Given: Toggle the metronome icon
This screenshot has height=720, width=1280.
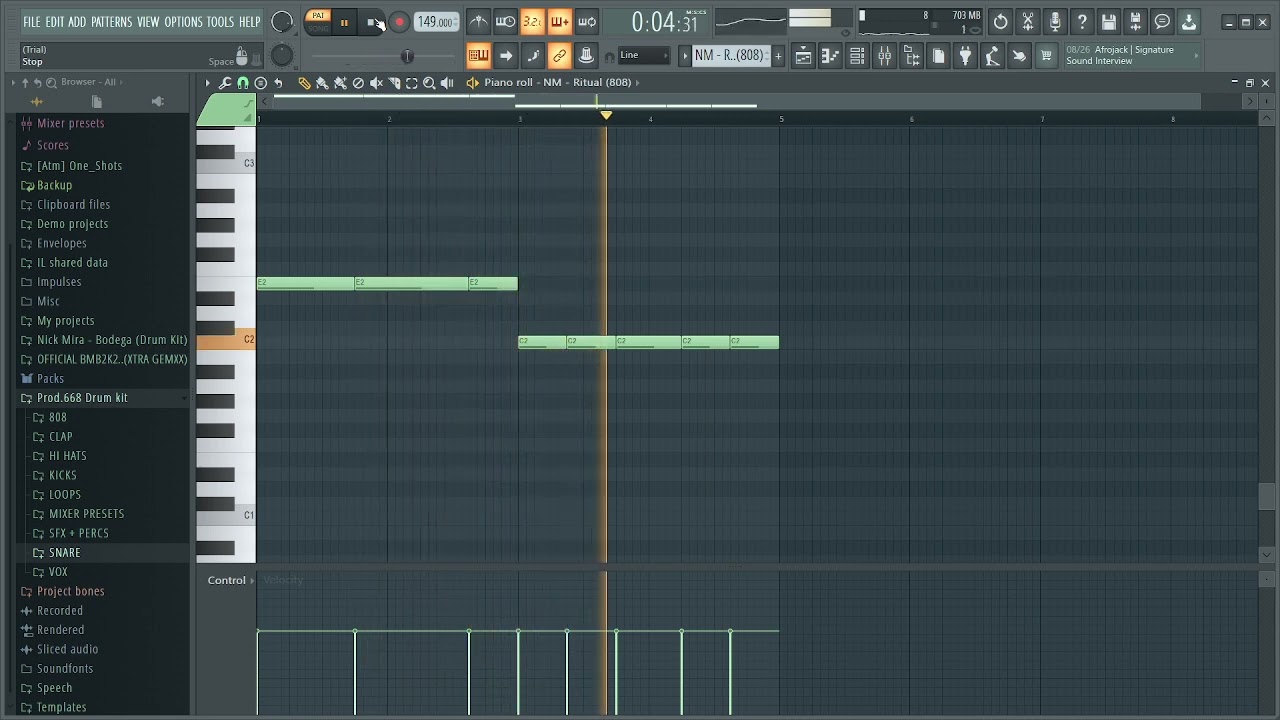Looking at the screenshot, I should (x=479, y=22).
